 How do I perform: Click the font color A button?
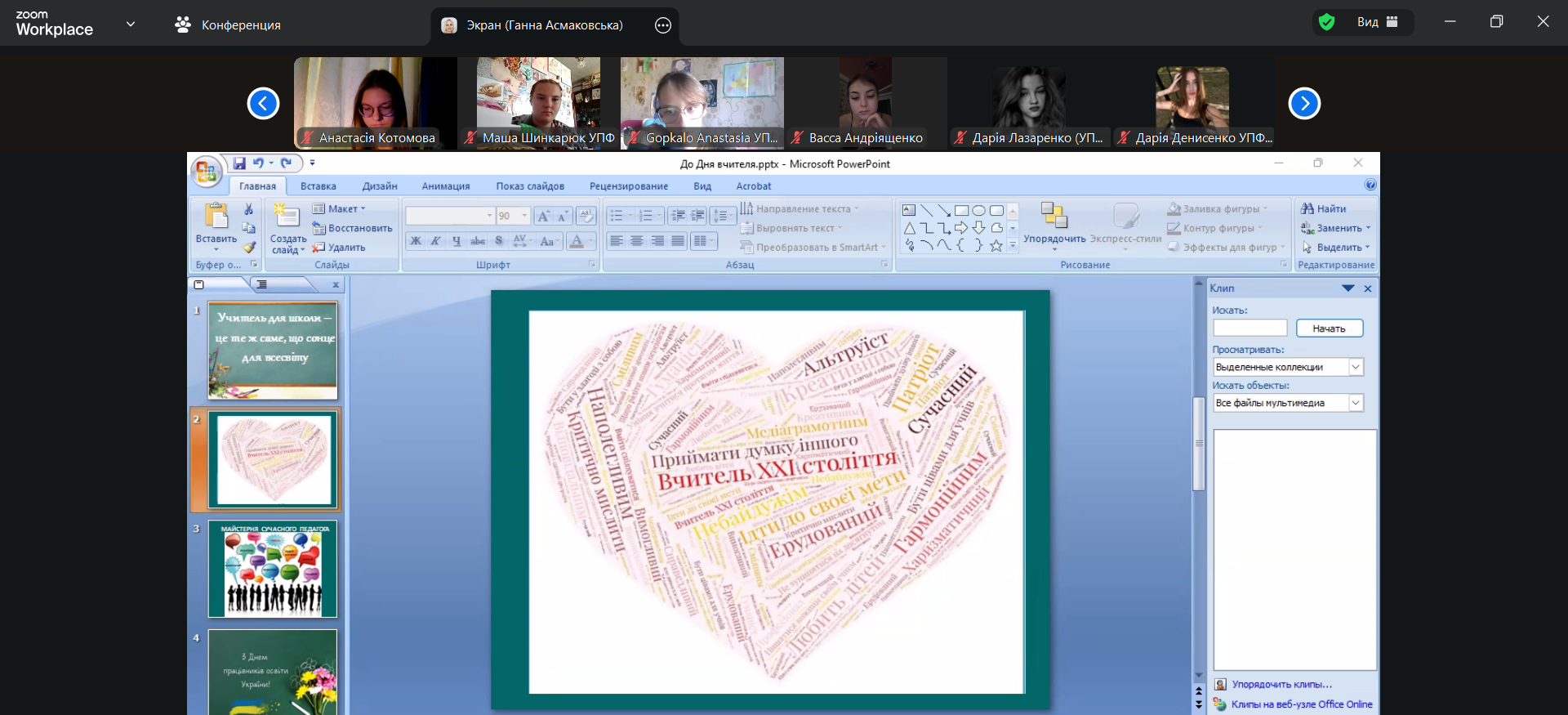[577, 241]
